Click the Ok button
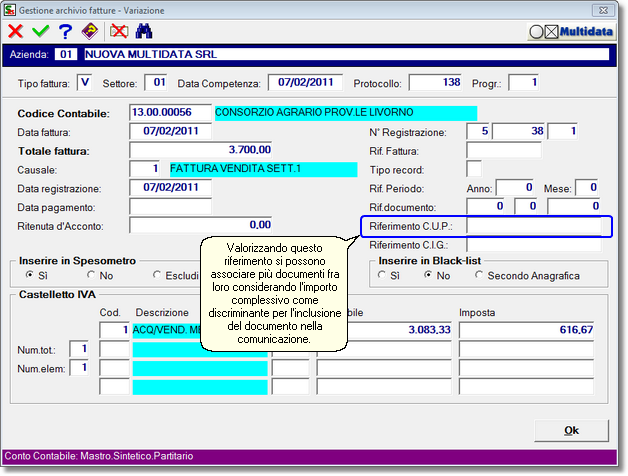628x476 pixels. pyautogui.click(x=571, y=431)
